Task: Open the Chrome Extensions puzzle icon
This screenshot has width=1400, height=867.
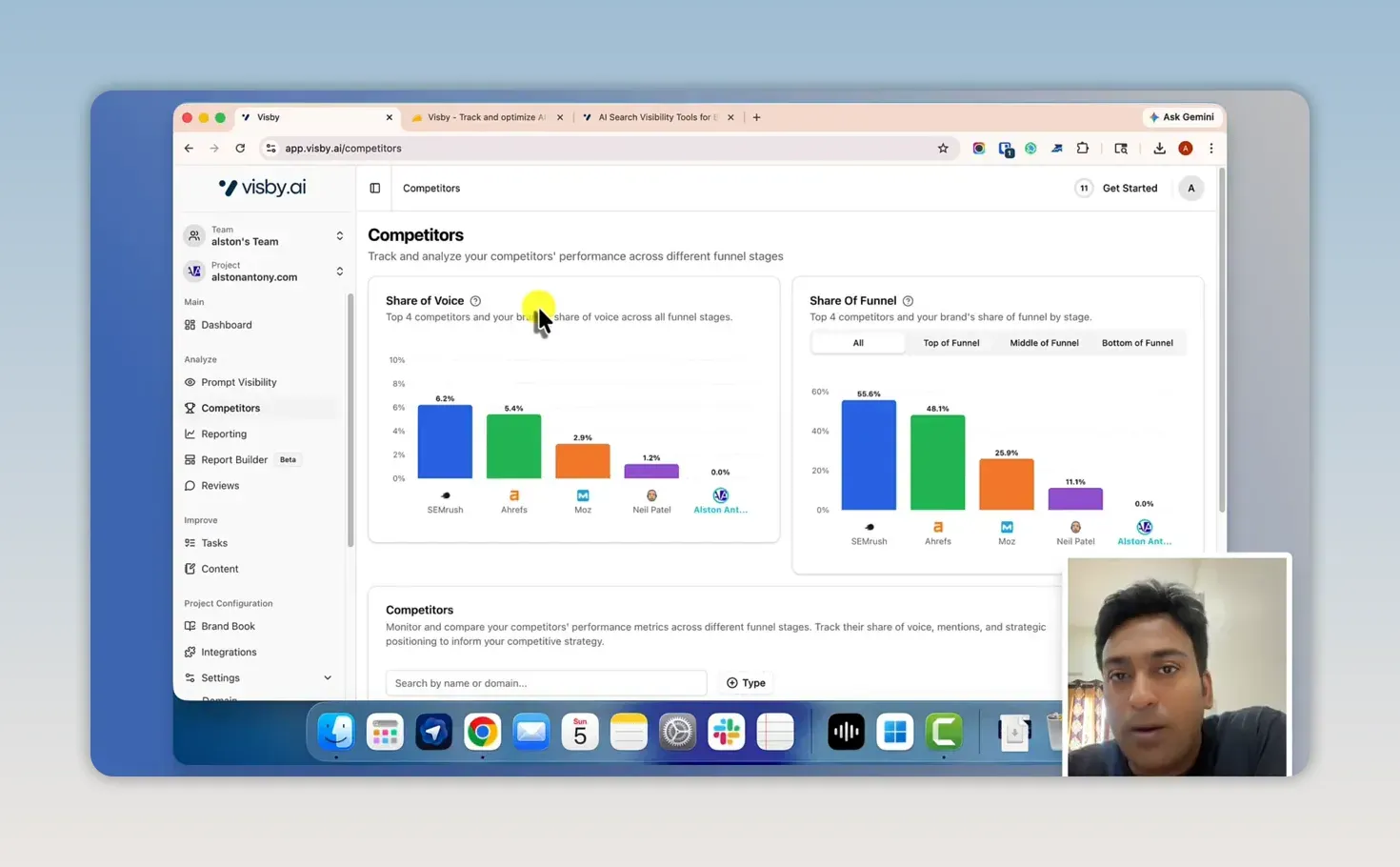Action: coord(1083,149)
